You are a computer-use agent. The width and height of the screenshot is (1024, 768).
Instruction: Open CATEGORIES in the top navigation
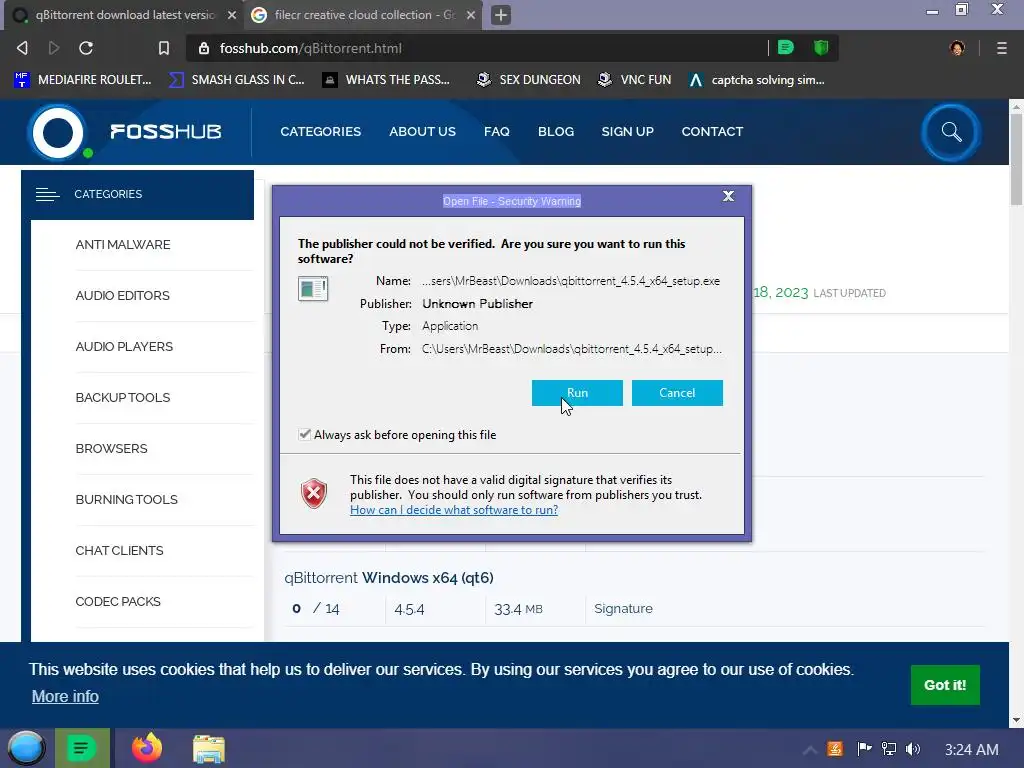[x=321, y=131]
